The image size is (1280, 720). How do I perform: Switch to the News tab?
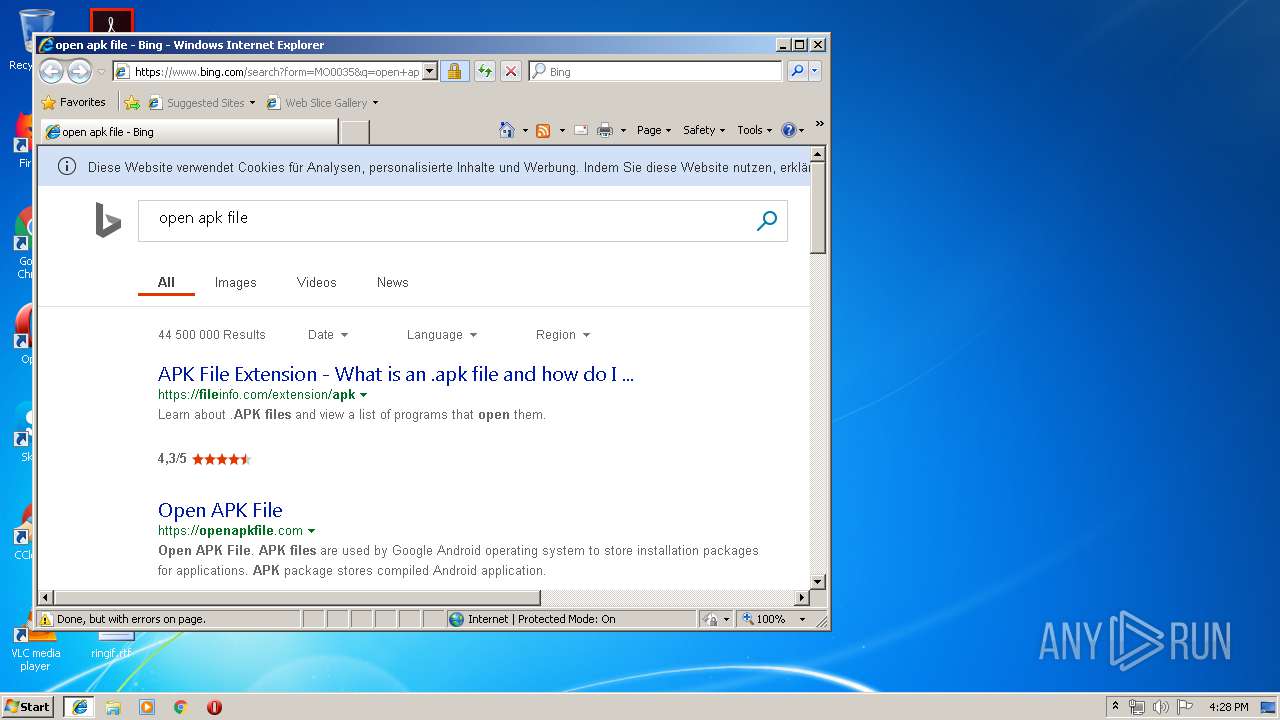393,283
